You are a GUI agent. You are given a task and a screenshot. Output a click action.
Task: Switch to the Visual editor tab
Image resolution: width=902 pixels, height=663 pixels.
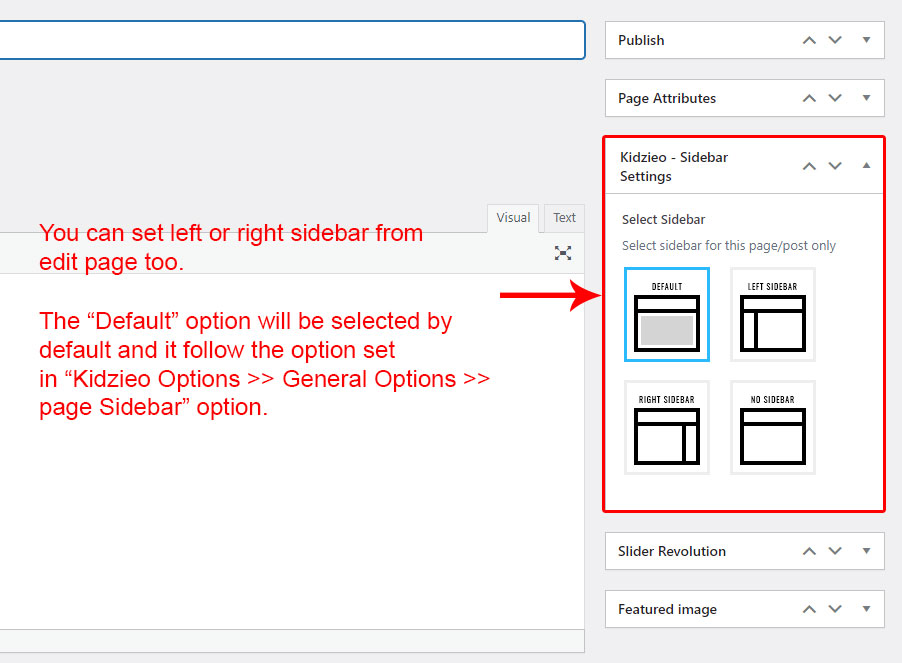[513, 218]
